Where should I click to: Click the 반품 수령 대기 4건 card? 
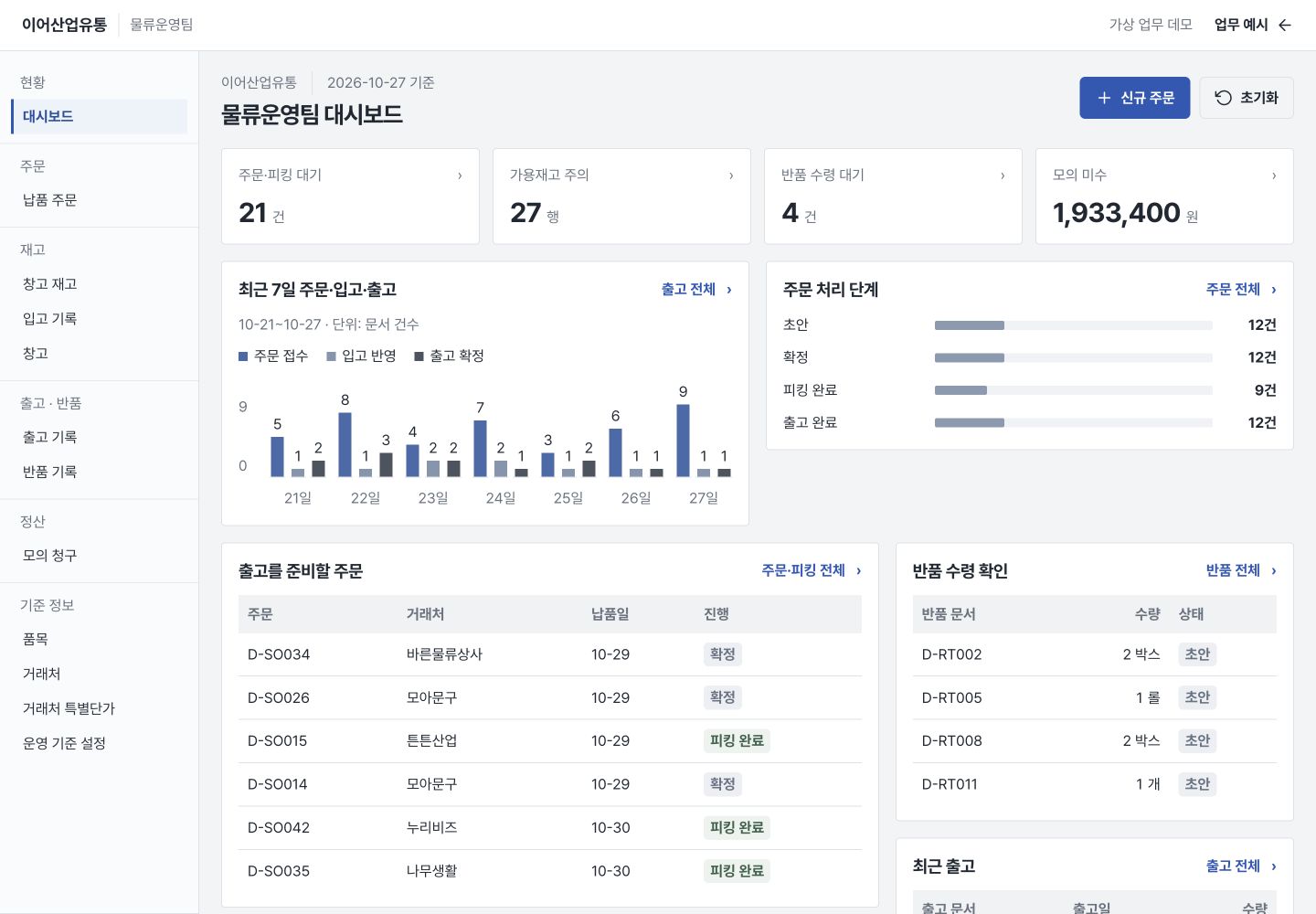pos(893,197)
